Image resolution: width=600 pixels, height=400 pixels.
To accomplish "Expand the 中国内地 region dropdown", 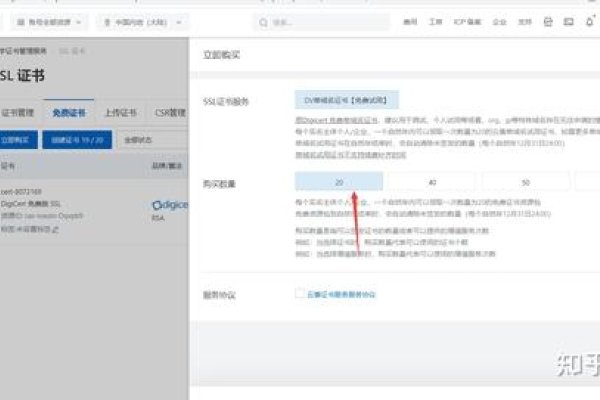I will click(x=142, y=22).
